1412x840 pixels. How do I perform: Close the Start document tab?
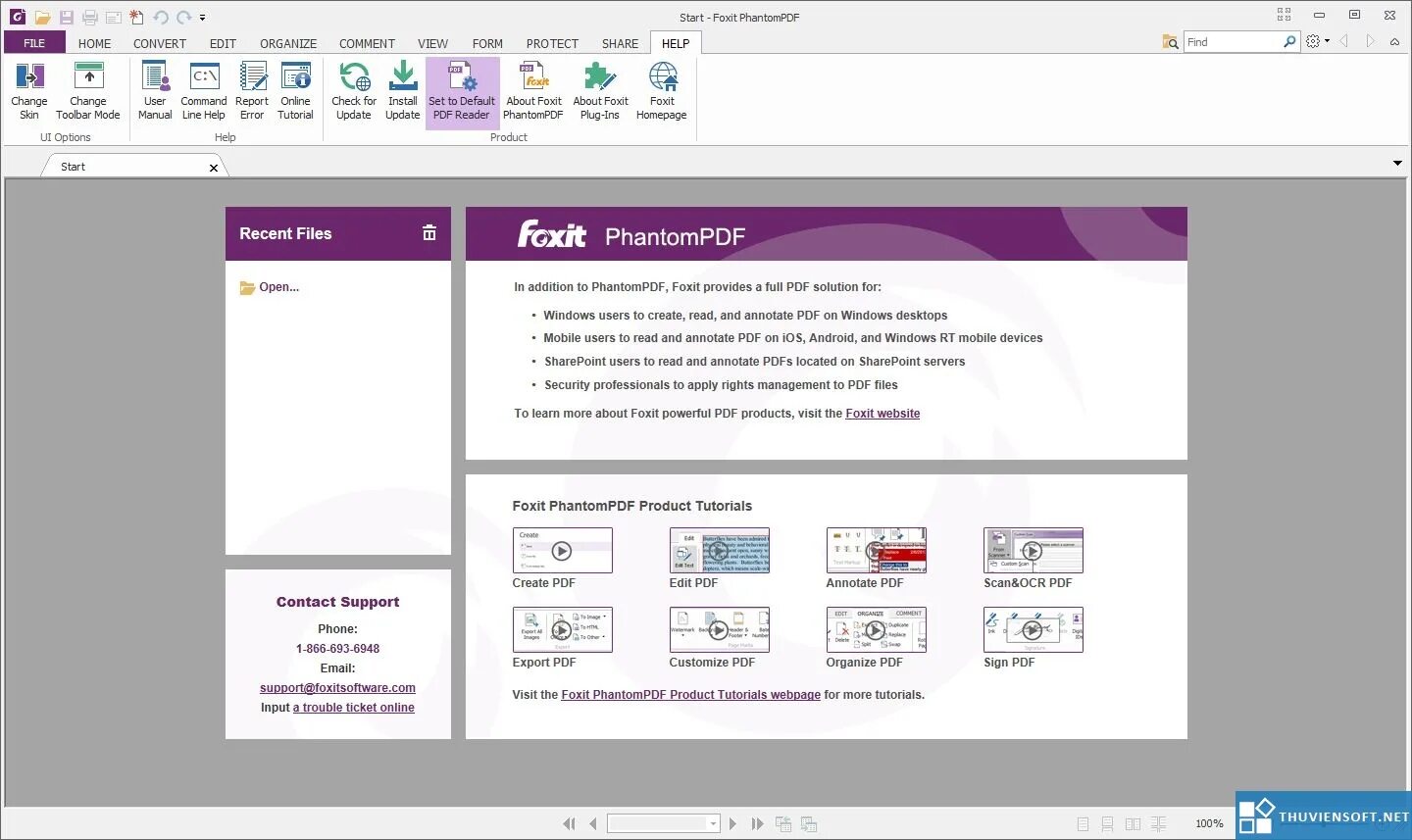(x=214, y=168)
